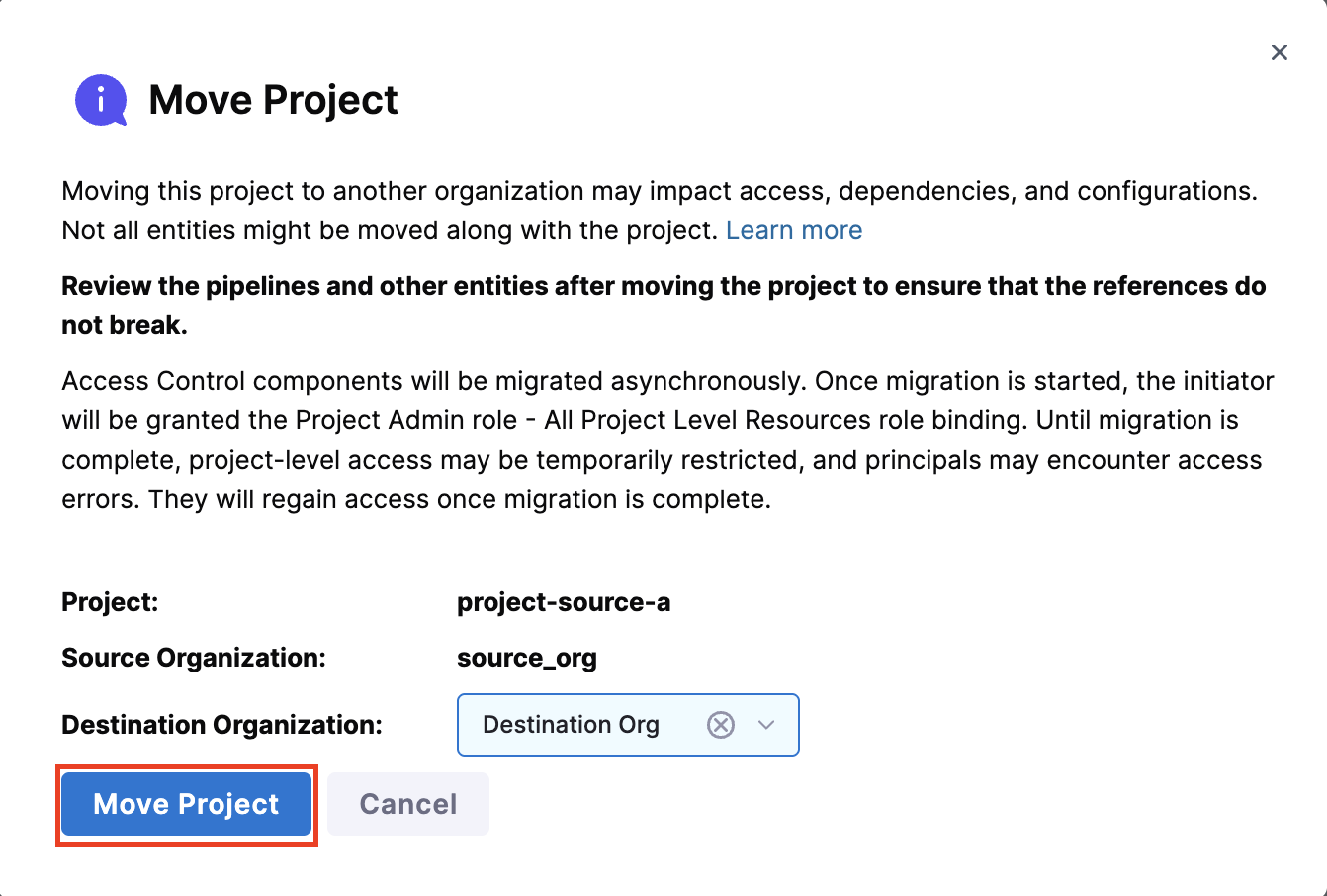Click the purple info icon beside title

[101, 100]
